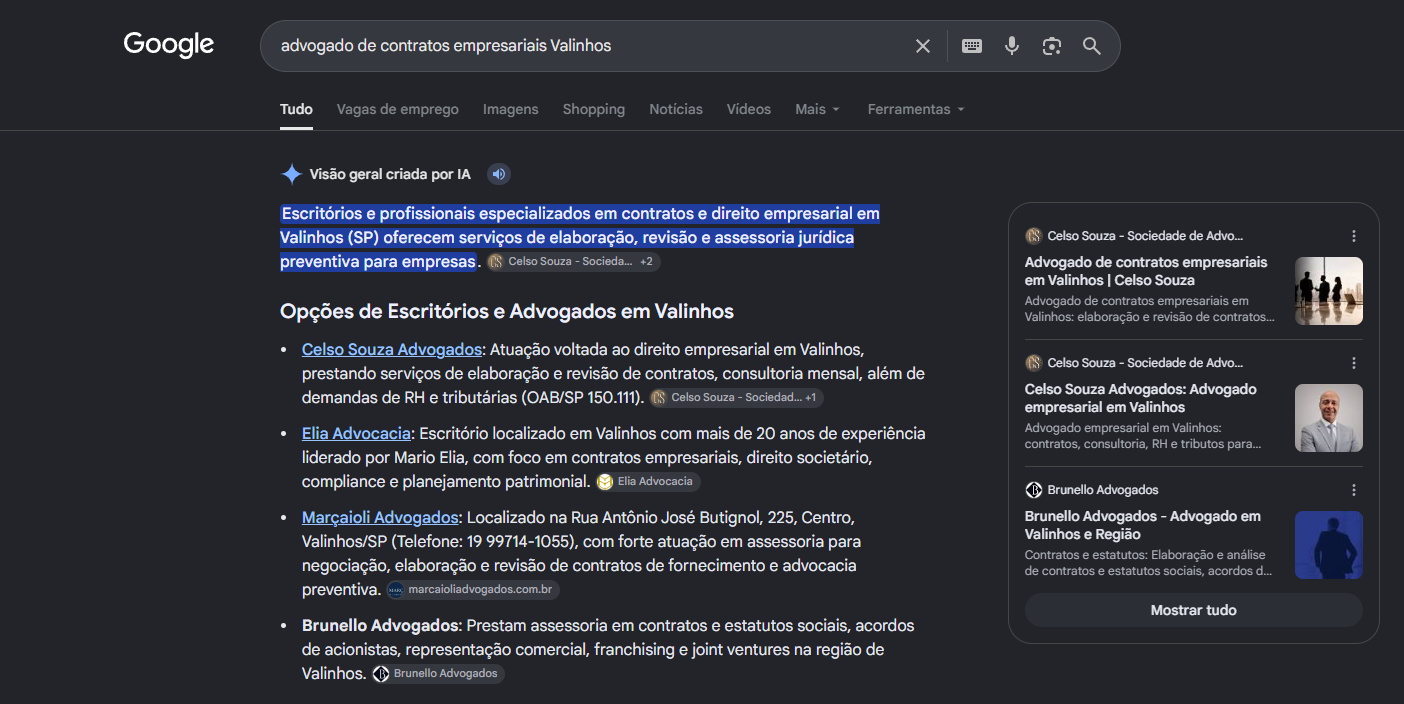The width and height of the screenshot is (1404, 704).
Task: Open Google Lens image search
Action: tap(1051, 46)
